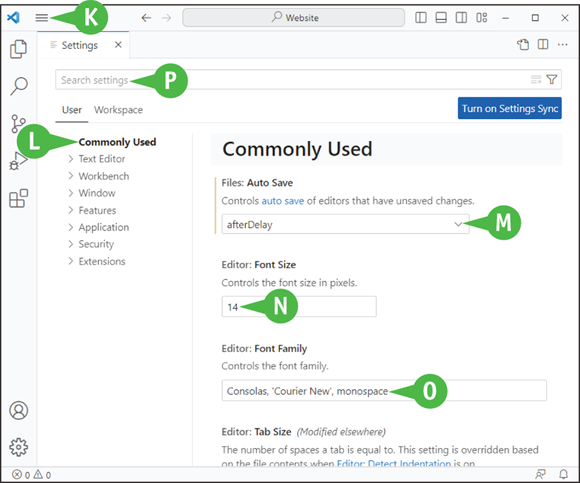
Task: Split the editor to the right
Action: (543, 45)
